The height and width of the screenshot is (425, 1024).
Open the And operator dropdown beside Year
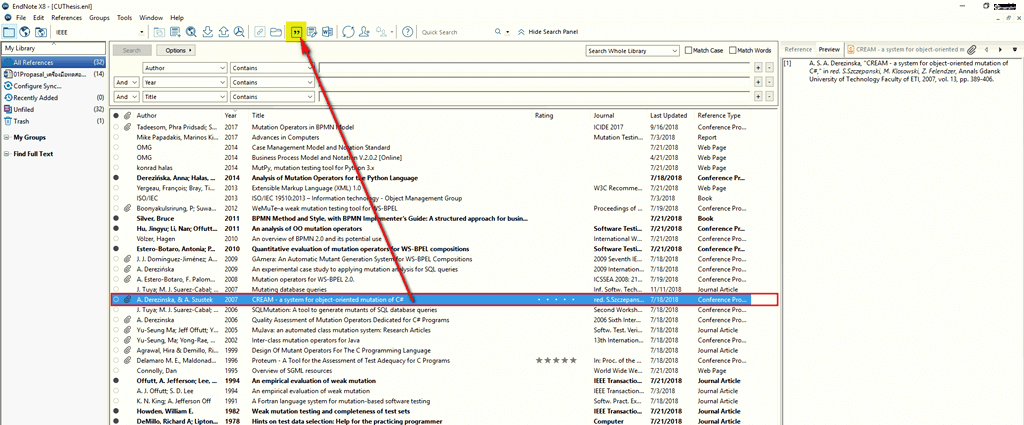point(127,82)
